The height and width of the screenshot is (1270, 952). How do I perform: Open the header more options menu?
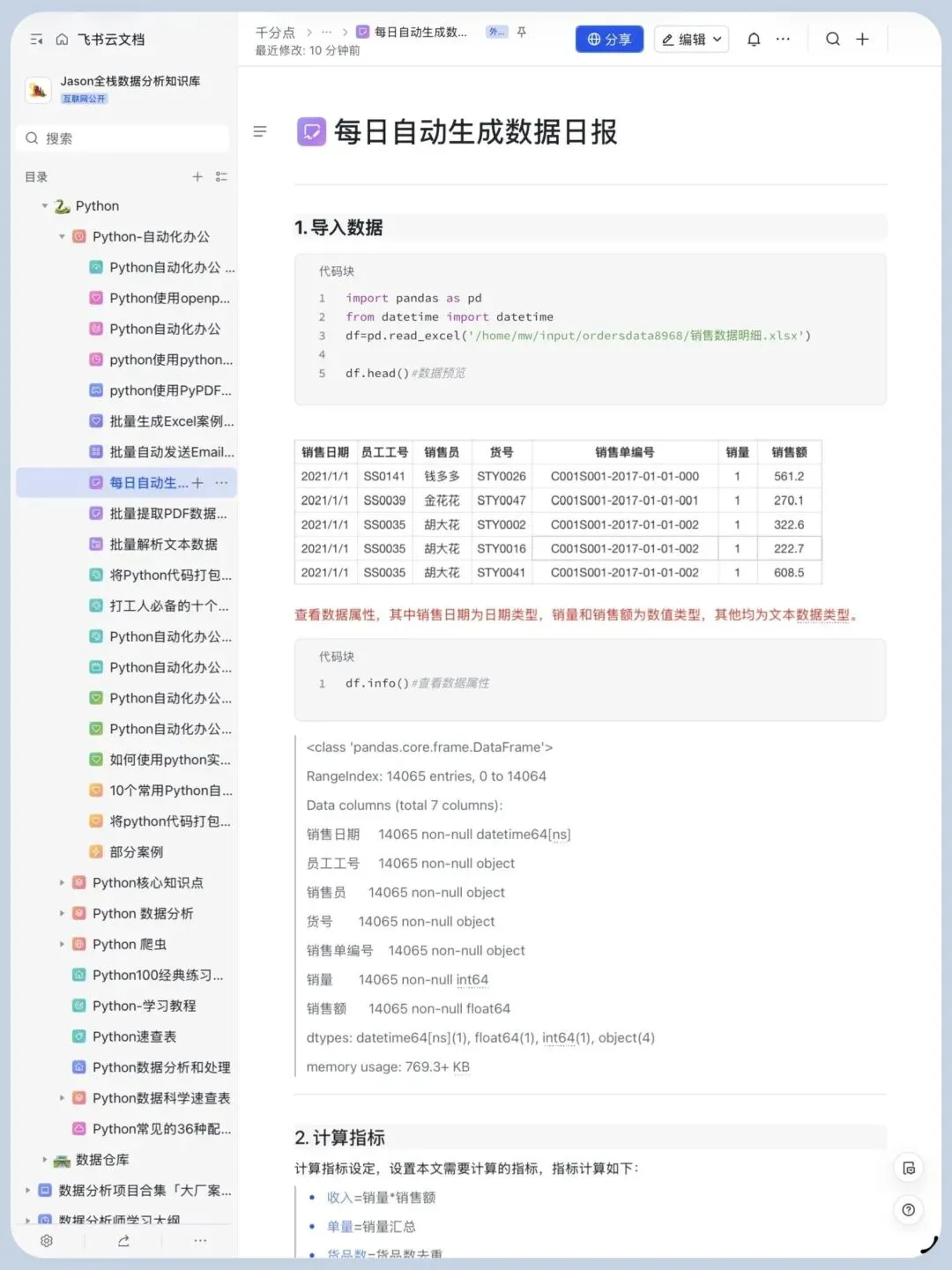(x=783, y=40)
